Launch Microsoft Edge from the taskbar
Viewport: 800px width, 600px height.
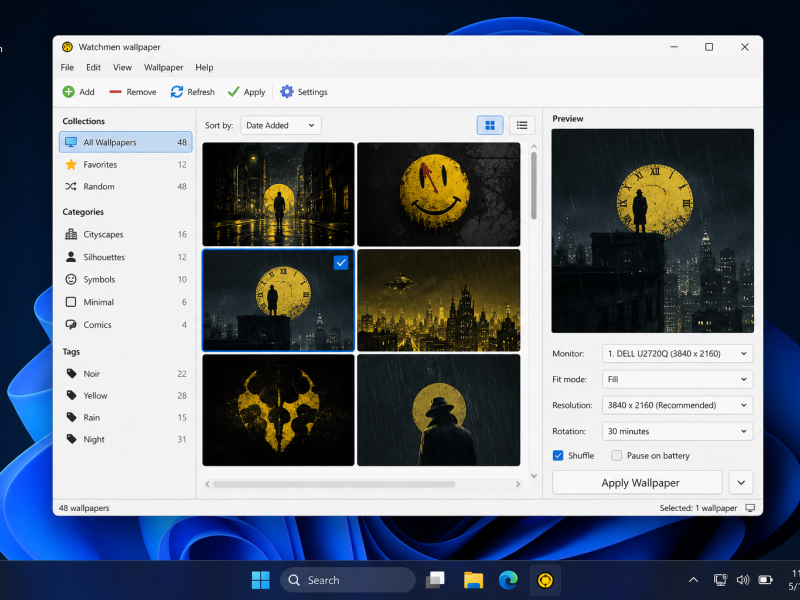pos(508,580)
